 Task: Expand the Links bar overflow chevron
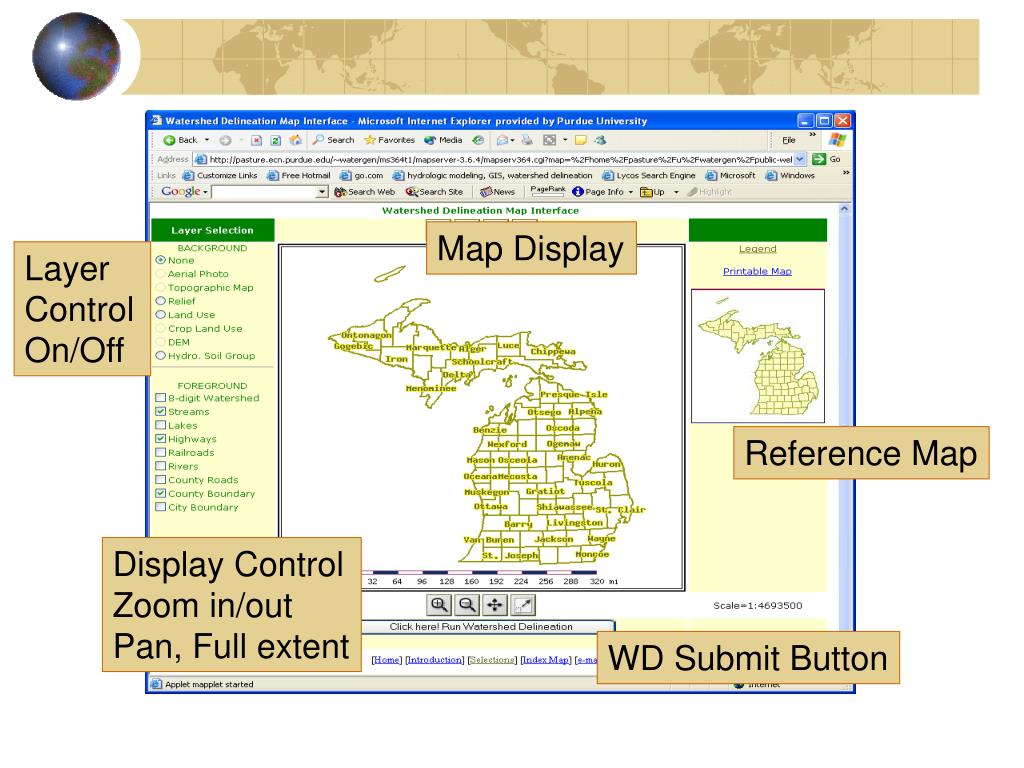pyautogui.click(x=846, y=173)
